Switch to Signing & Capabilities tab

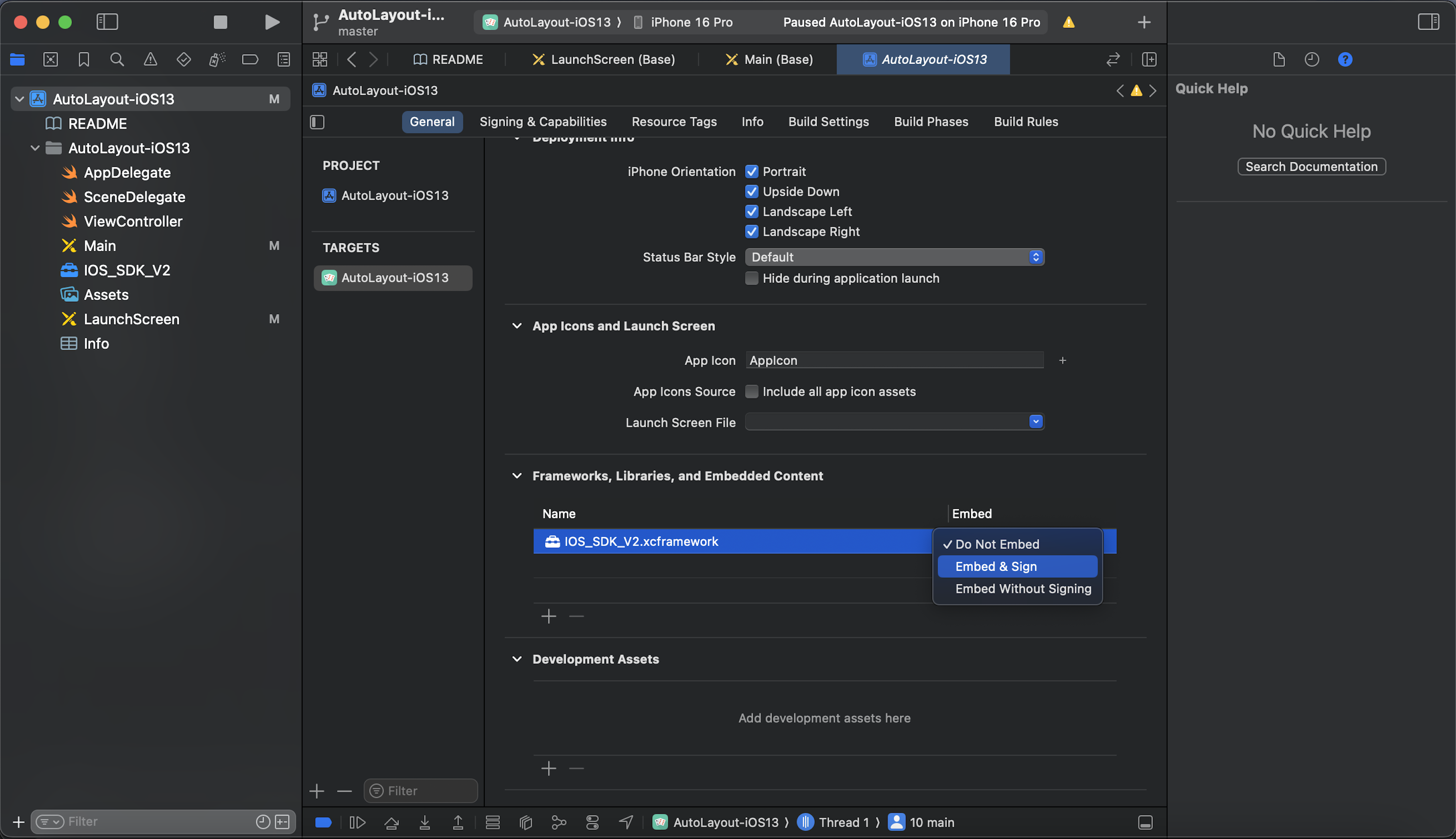point(543,122)
